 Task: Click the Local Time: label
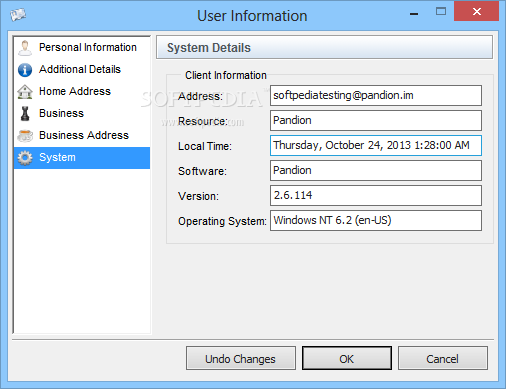click(205, 146)
